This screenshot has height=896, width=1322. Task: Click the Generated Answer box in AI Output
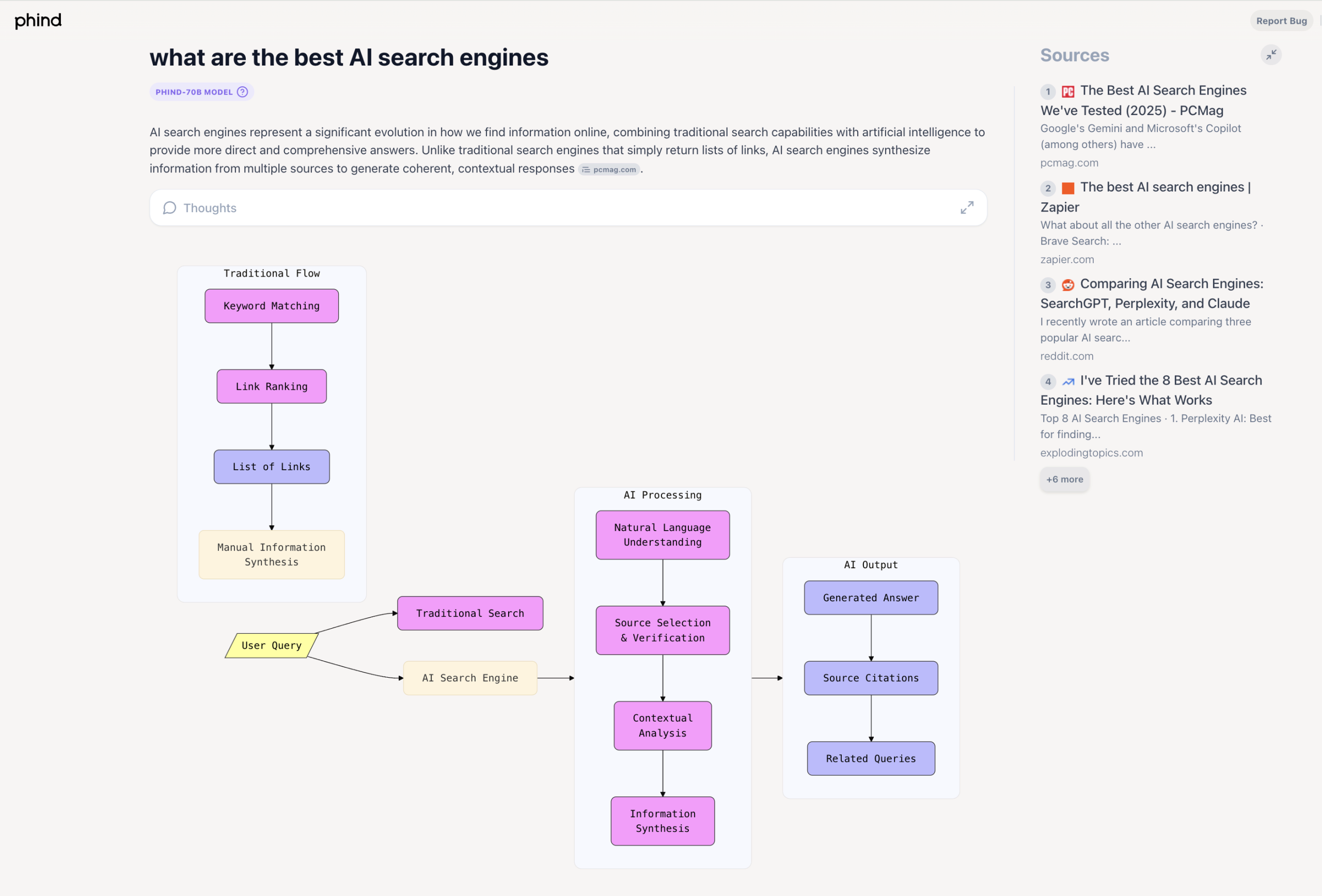pos(870,598)
